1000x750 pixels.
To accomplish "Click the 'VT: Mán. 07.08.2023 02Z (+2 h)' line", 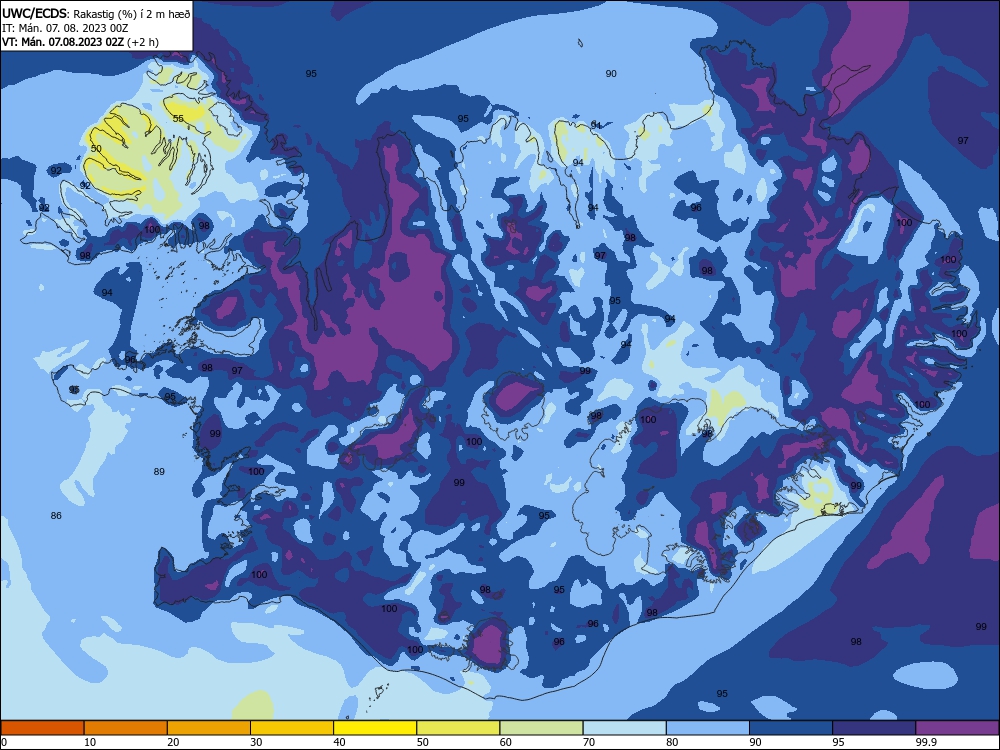I will 80,42.
